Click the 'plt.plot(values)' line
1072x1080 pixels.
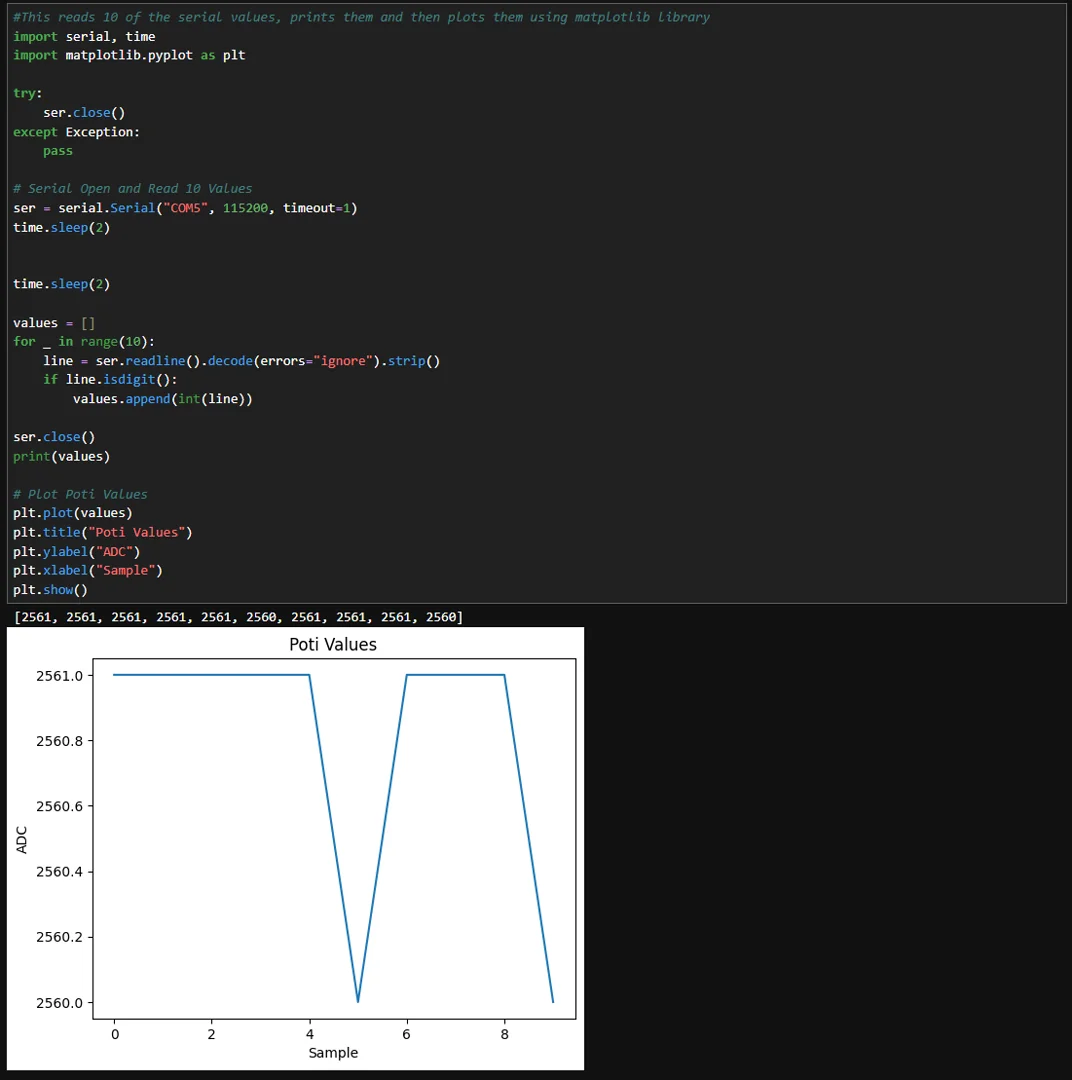72,513
